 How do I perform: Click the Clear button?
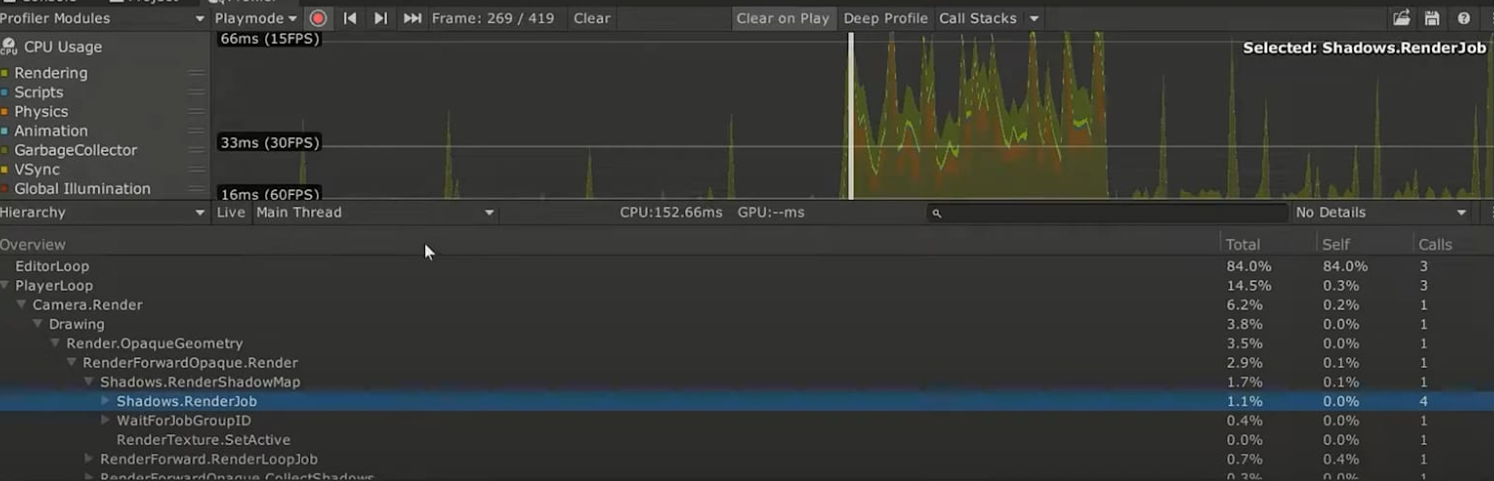coord(592,18)
